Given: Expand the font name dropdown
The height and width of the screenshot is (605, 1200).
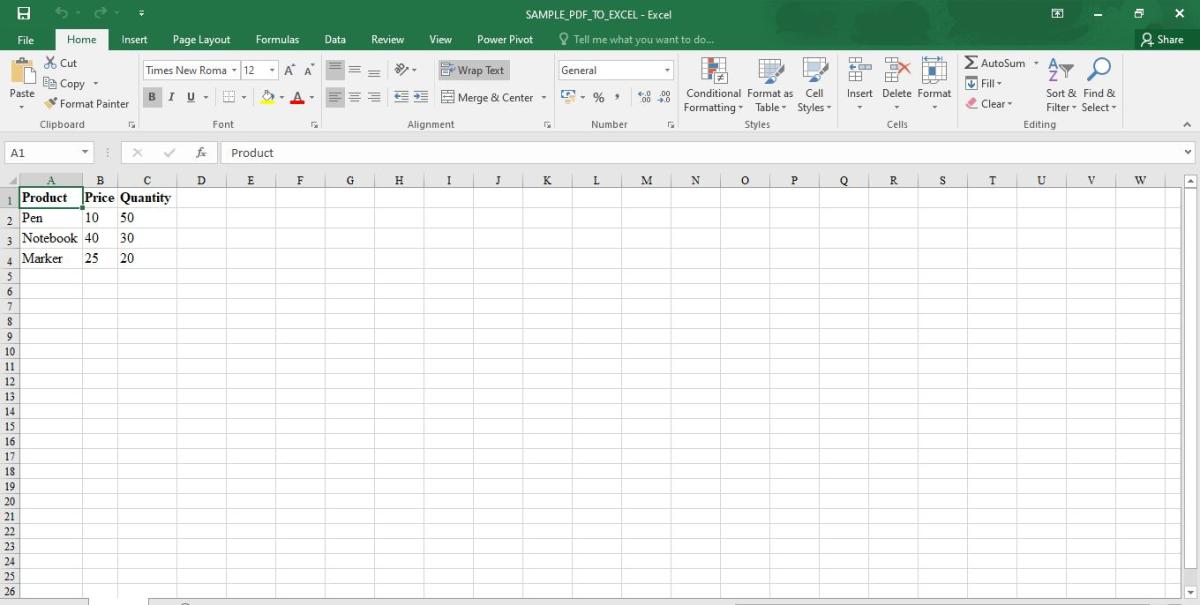Looking at the screenshot, I should tap(234, 70).
